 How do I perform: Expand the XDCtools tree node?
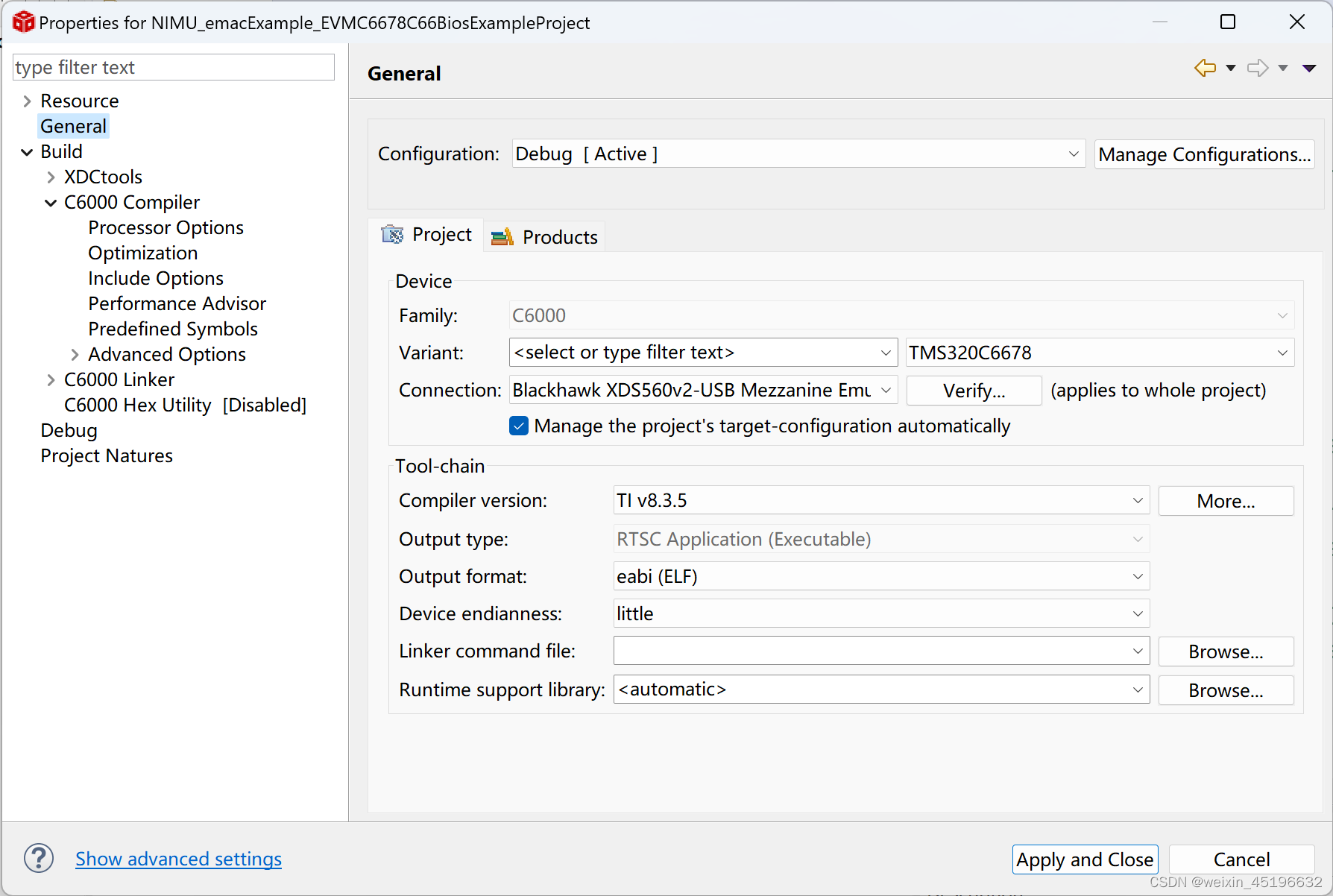point(51,177)
